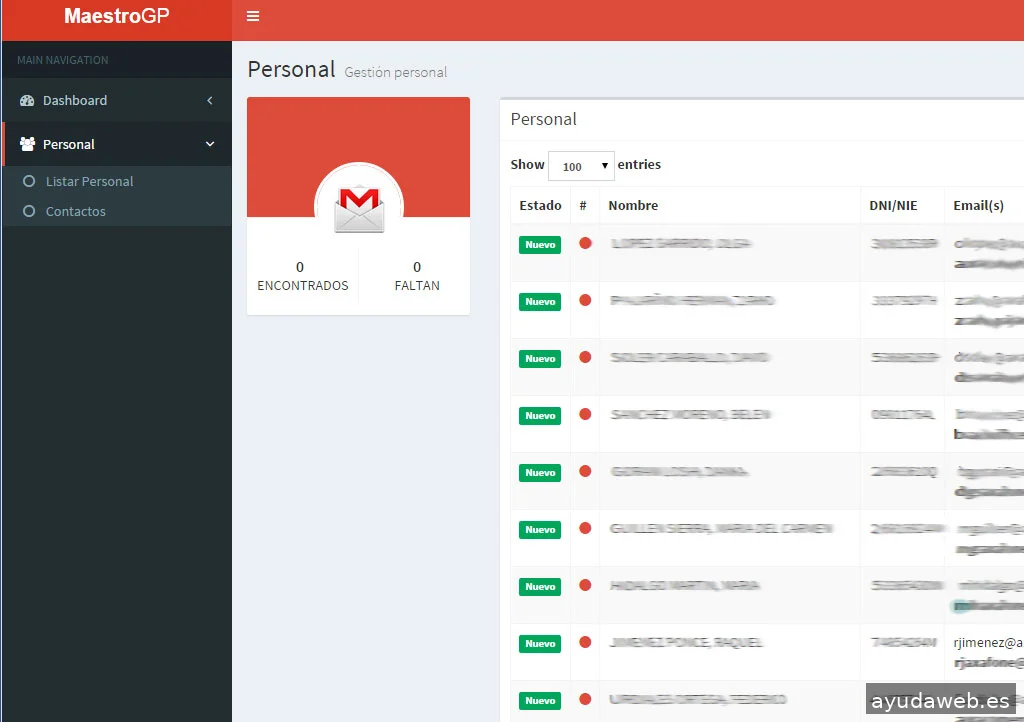
Task: Open the Show entries dropdown
Action: pos(581,166)
